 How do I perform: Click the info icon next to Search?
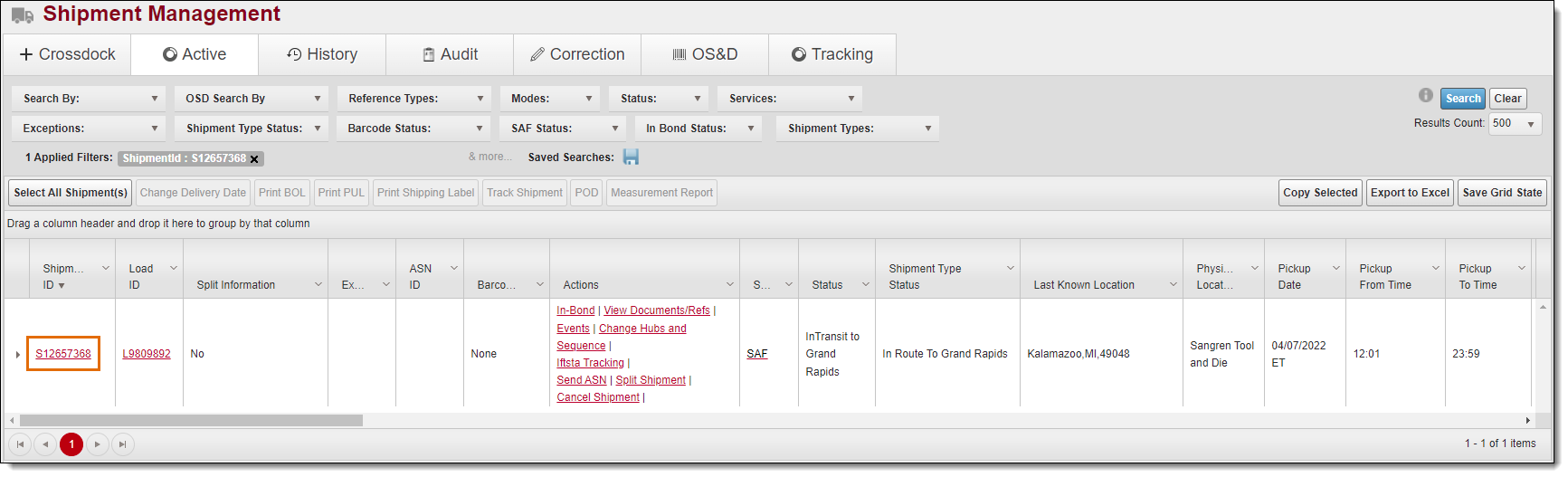(x=1425, y=96)
